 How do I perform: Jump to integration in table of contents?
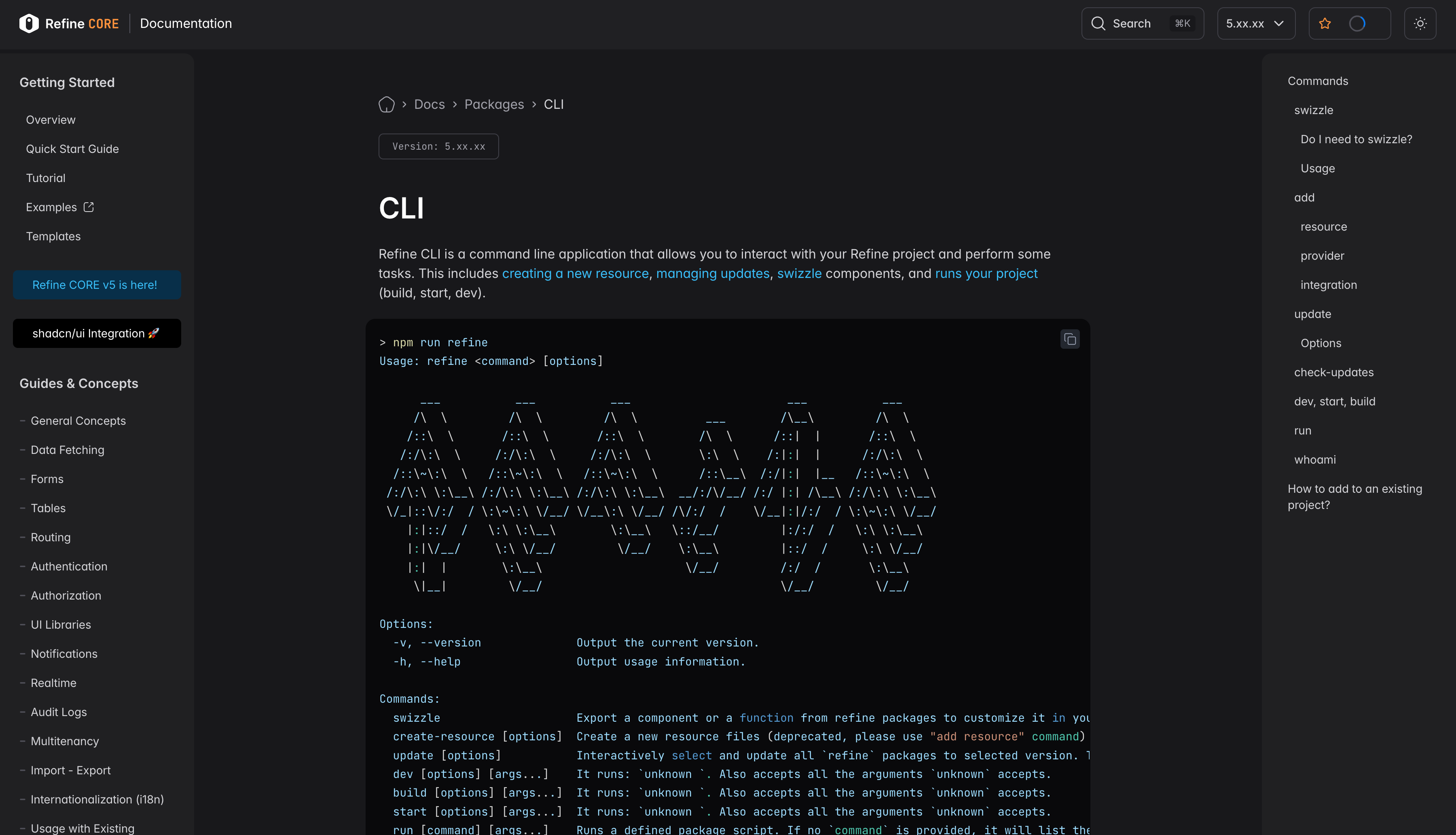tap(1328, 285)
